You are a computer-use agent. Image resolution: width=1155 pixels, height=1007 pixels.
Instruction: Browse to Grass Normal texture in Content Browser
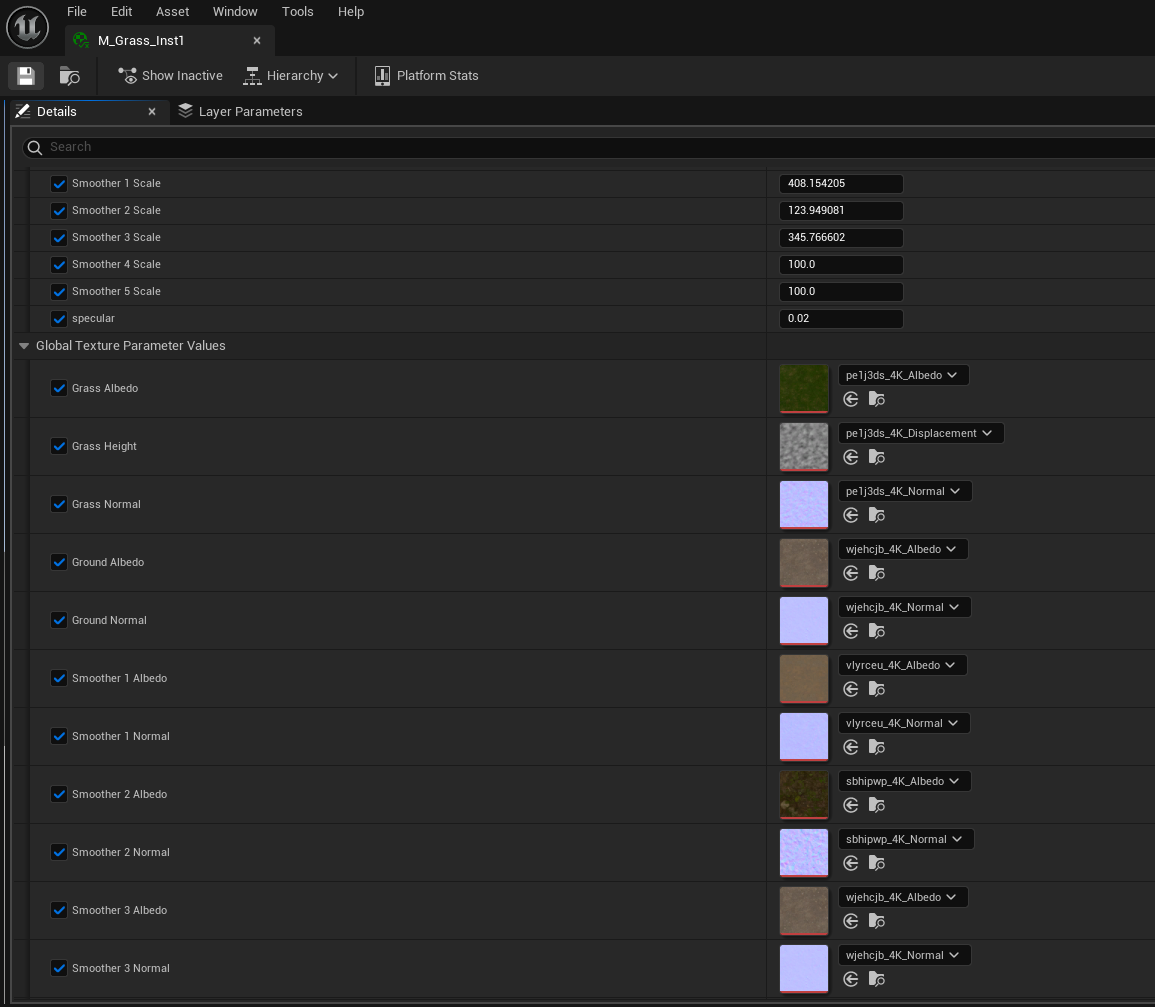[x=877, y=515]
